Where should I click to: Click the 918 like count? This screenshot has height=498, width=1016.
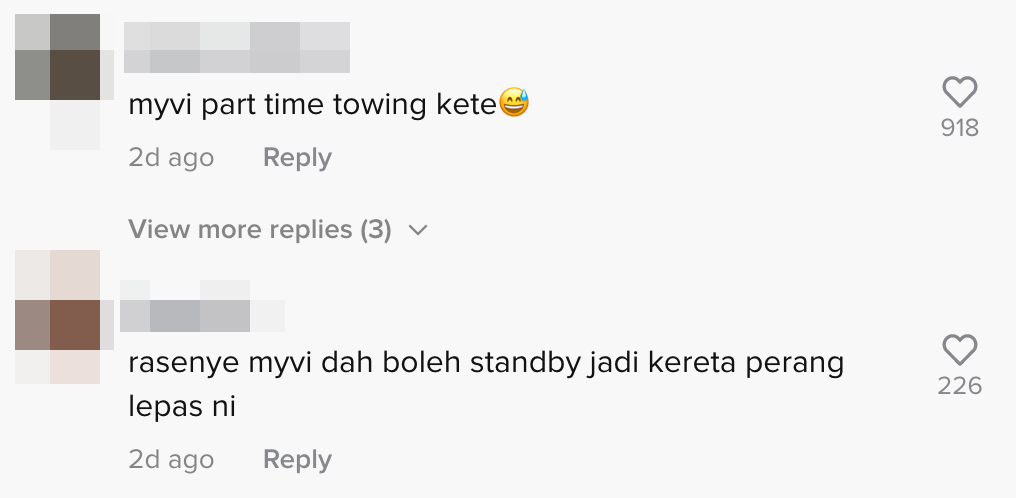[960, 128]
